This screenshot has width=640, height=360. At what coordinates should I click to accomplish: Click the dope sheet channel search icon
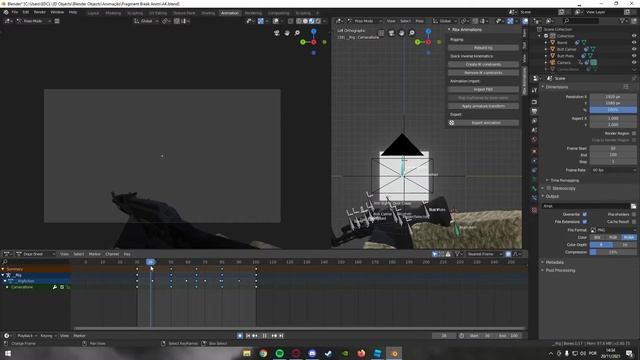[x=5, y=262]
